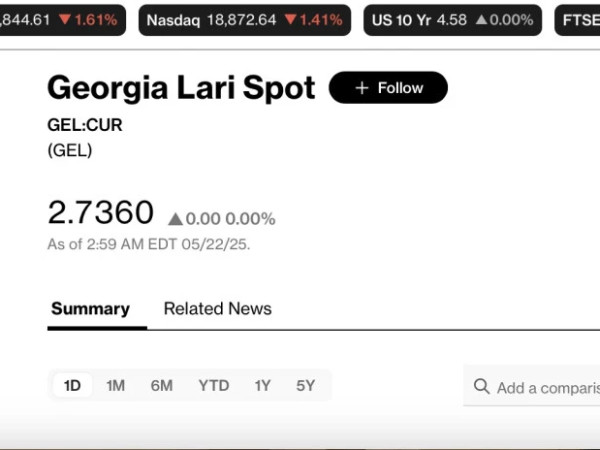
Task: Open the Summary tab
Action: pos(90,309)
